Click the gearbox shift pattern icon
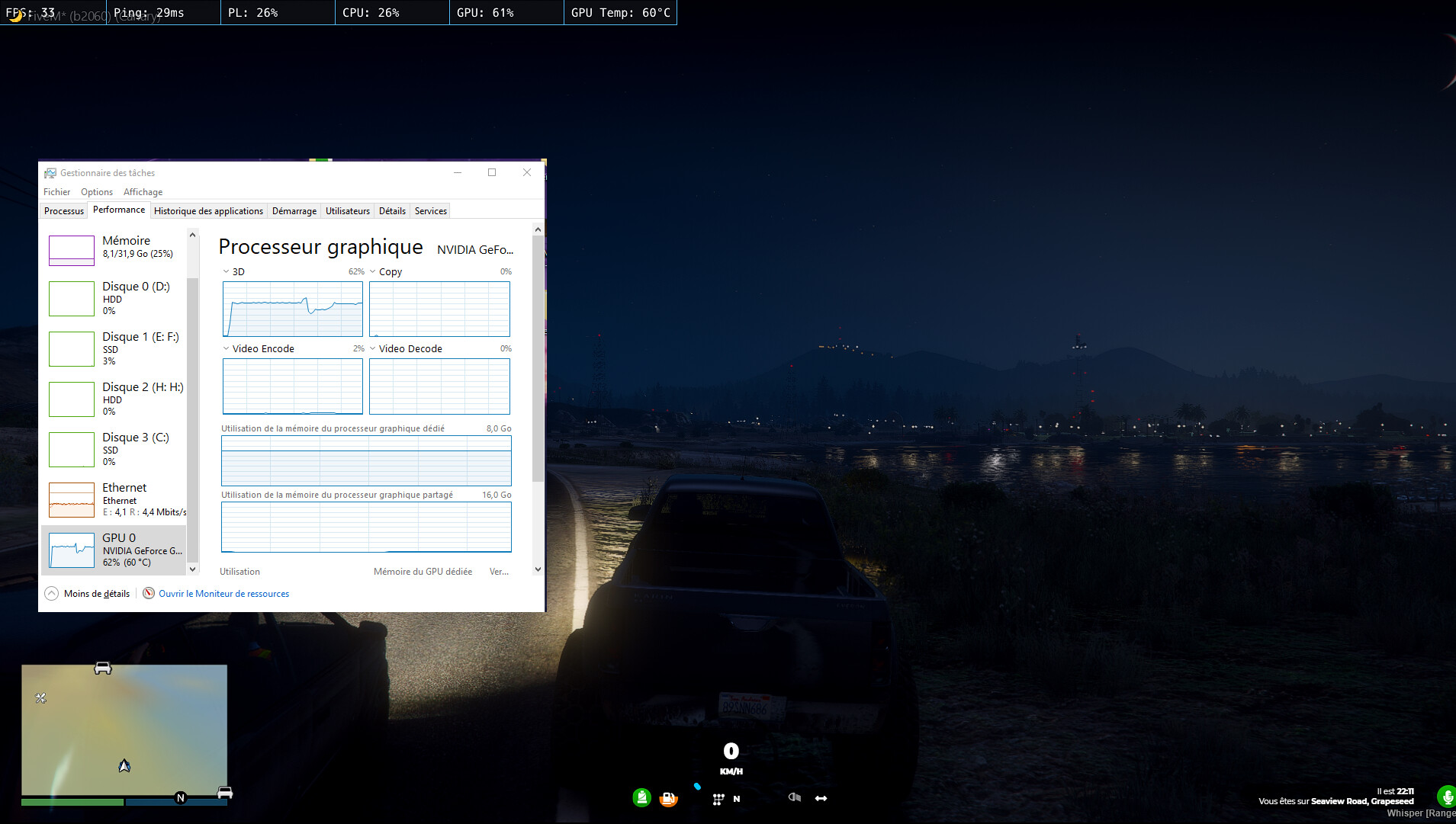This screenshot has height=824, width=1456. pos(718,798)
